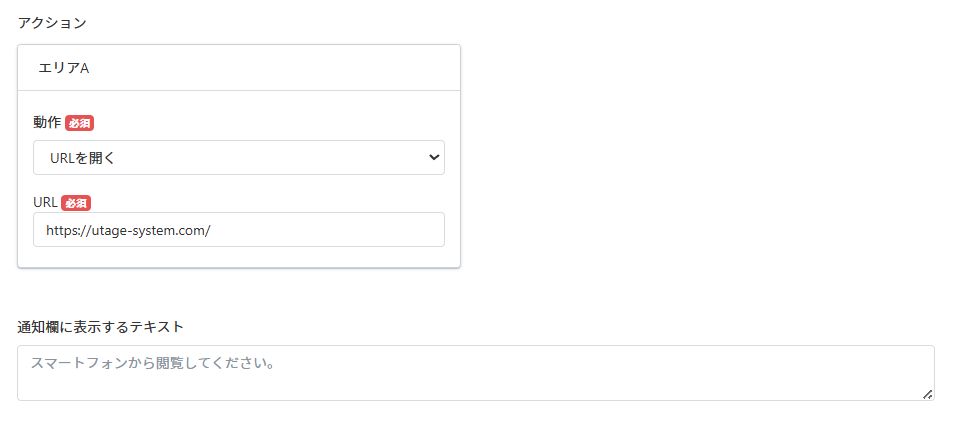Click the chevron arrow of the 動作 select
The width and height of the screenshot is (953, 423).
tap(433, 157)
